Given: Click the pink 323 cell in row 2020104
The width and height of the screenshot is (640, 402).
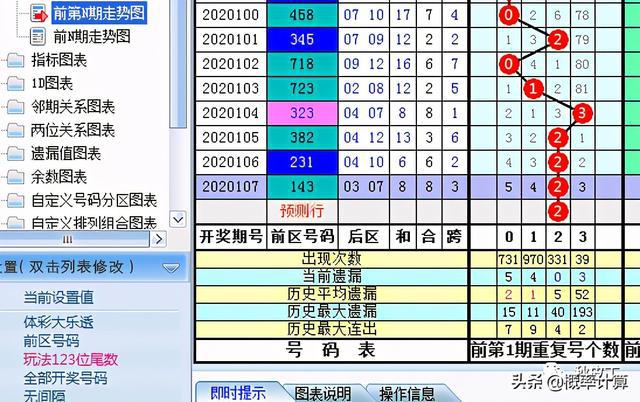Looking at the screenshot, I should pos(301,113).
